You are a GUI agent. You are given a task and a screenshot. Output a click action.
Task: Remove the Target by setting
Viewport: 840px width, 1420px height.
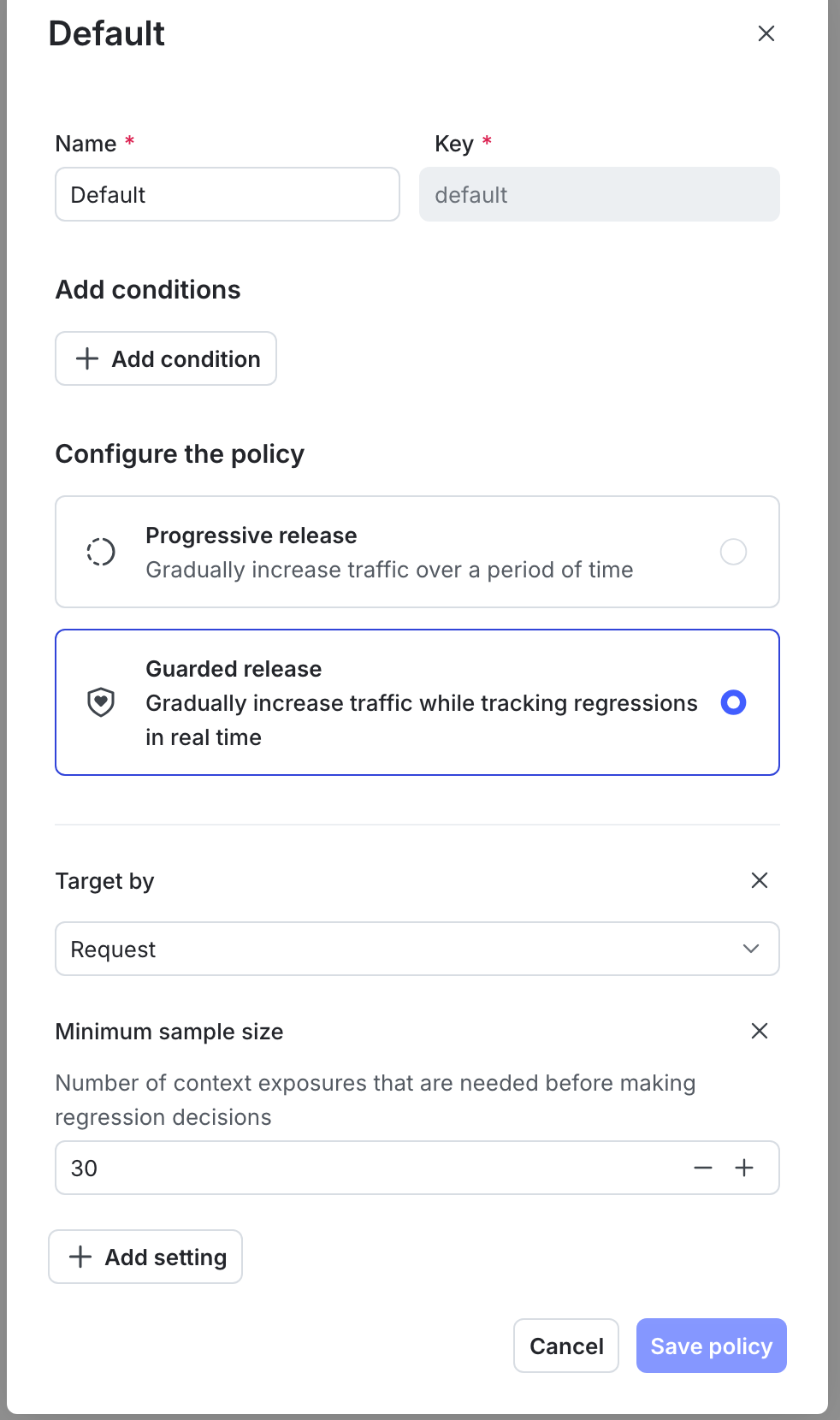coord(760,880)
